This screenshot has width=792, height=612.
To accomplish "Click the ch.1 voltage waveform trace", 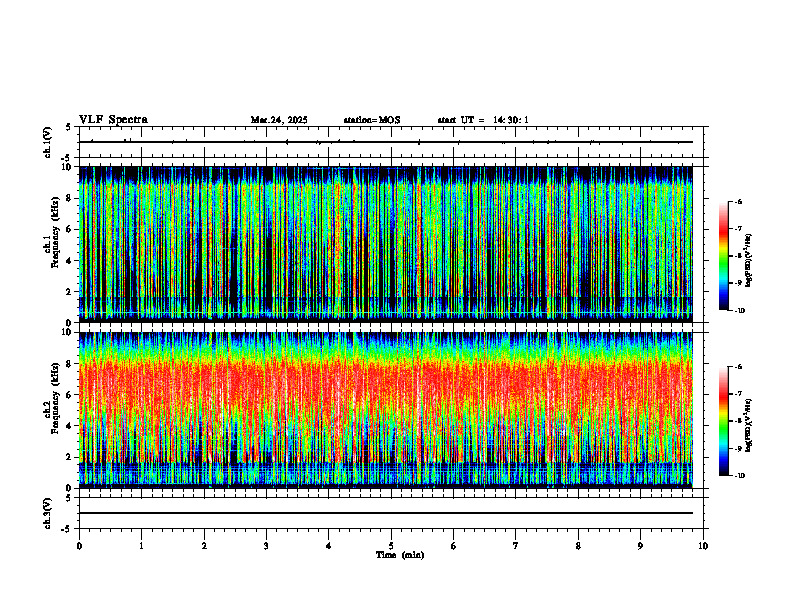I will coord(386,142).
